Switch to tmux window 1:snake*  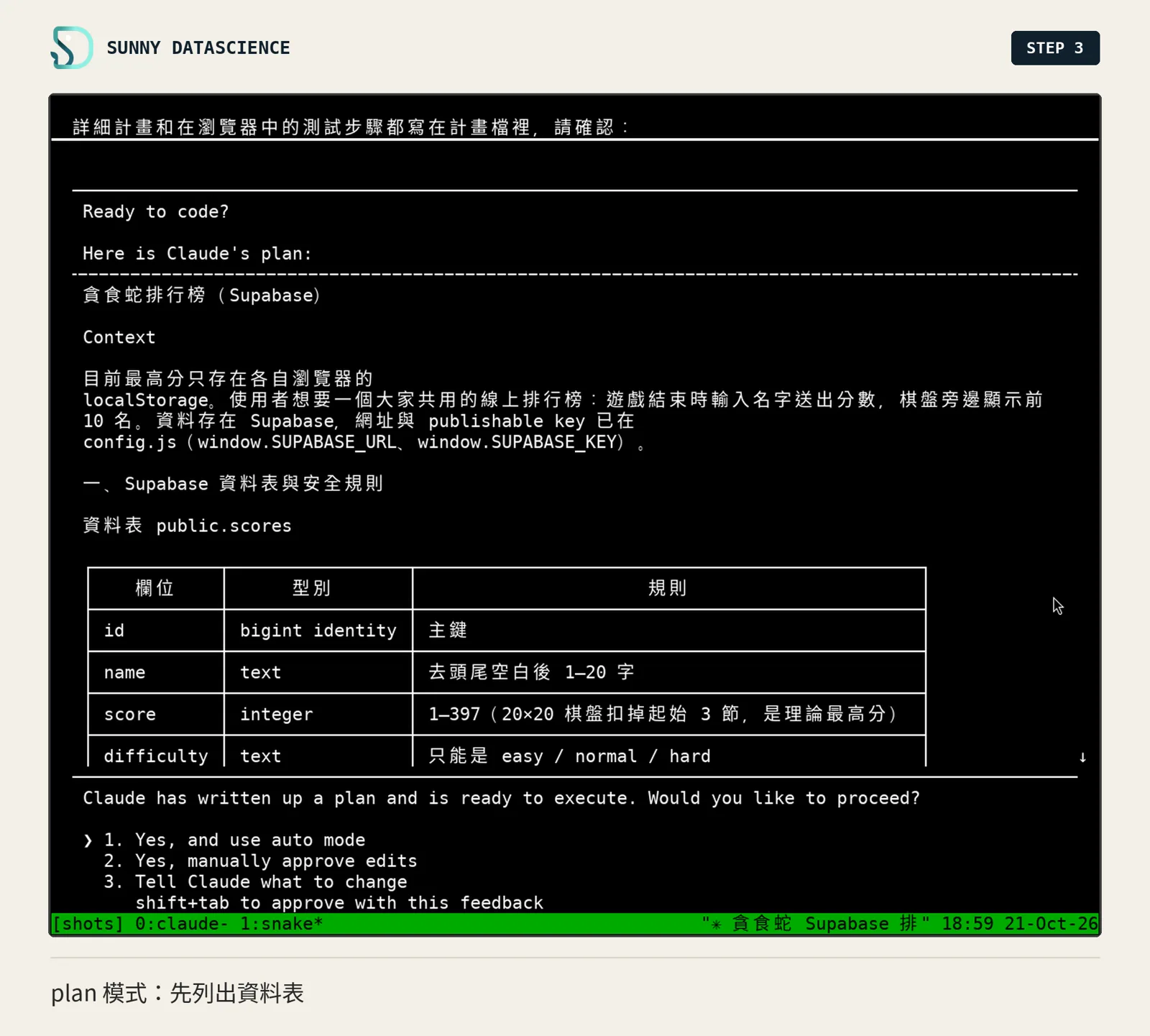pos(282,924)
